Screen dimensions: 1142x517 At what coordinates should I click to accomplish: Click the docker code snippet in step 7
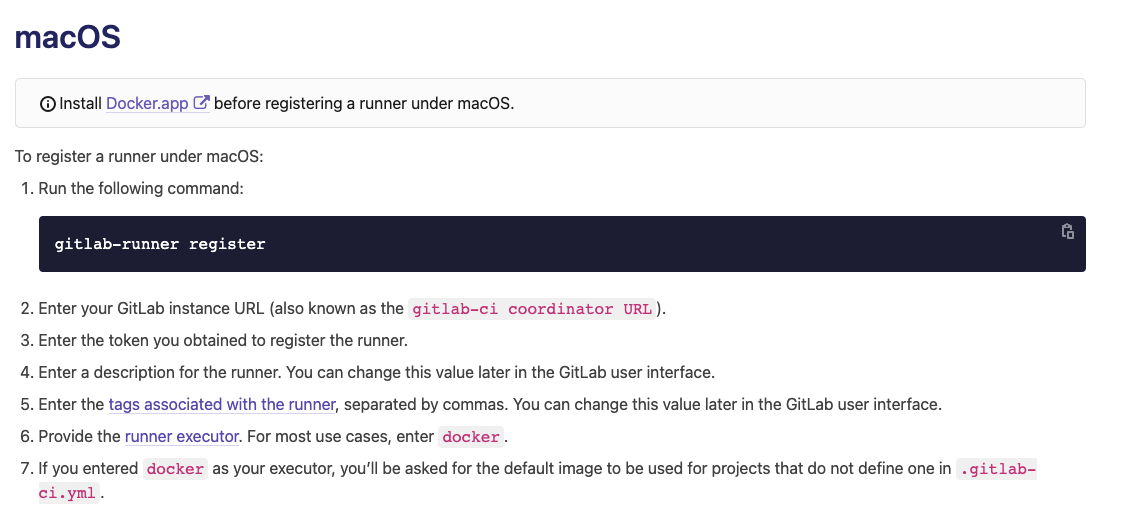click(x=175, y=469)
